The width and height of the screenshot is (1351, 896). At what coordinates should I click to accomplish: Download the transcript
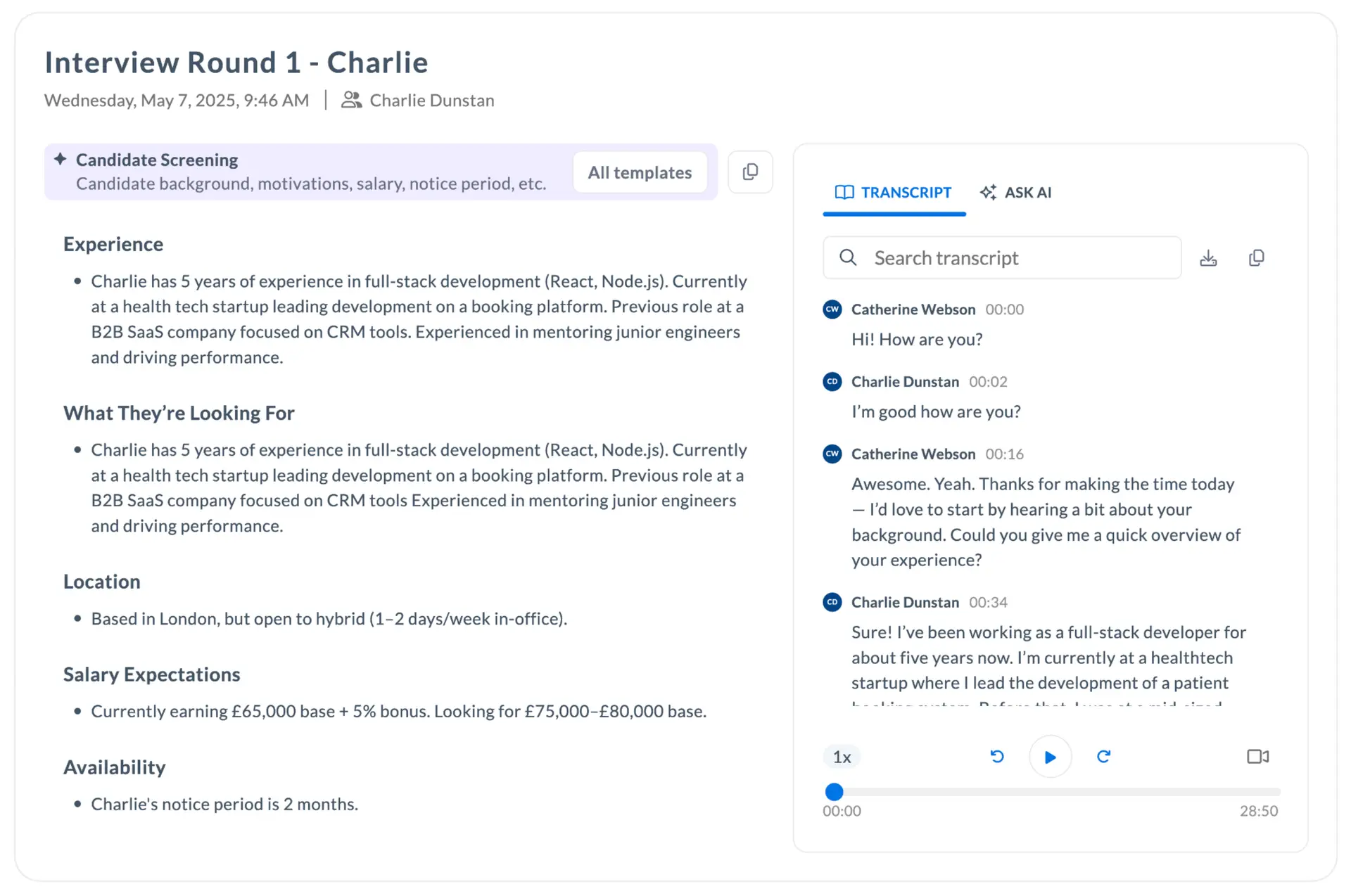click(1208, 258)
